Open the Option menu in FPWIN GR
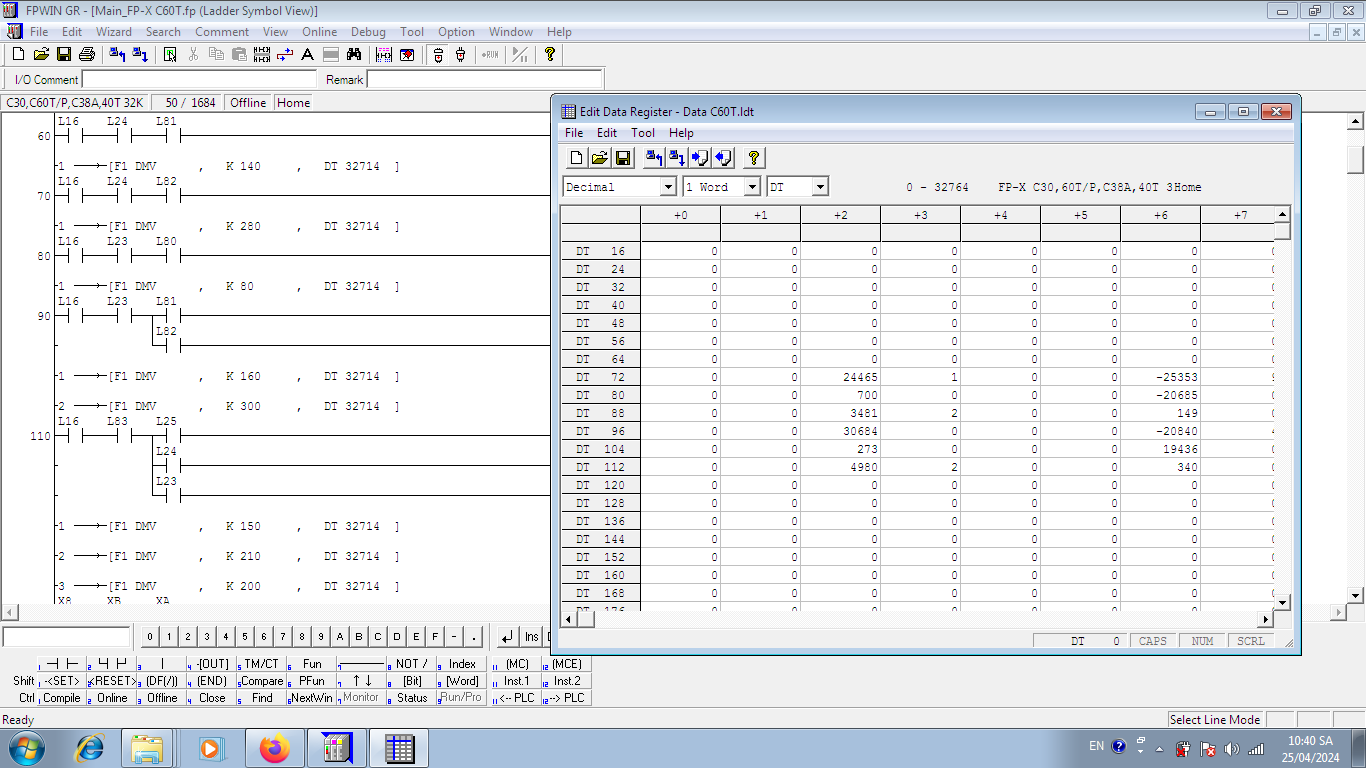Image resolution: width=1366 pixels, height=768 pixels. [456, 32]
